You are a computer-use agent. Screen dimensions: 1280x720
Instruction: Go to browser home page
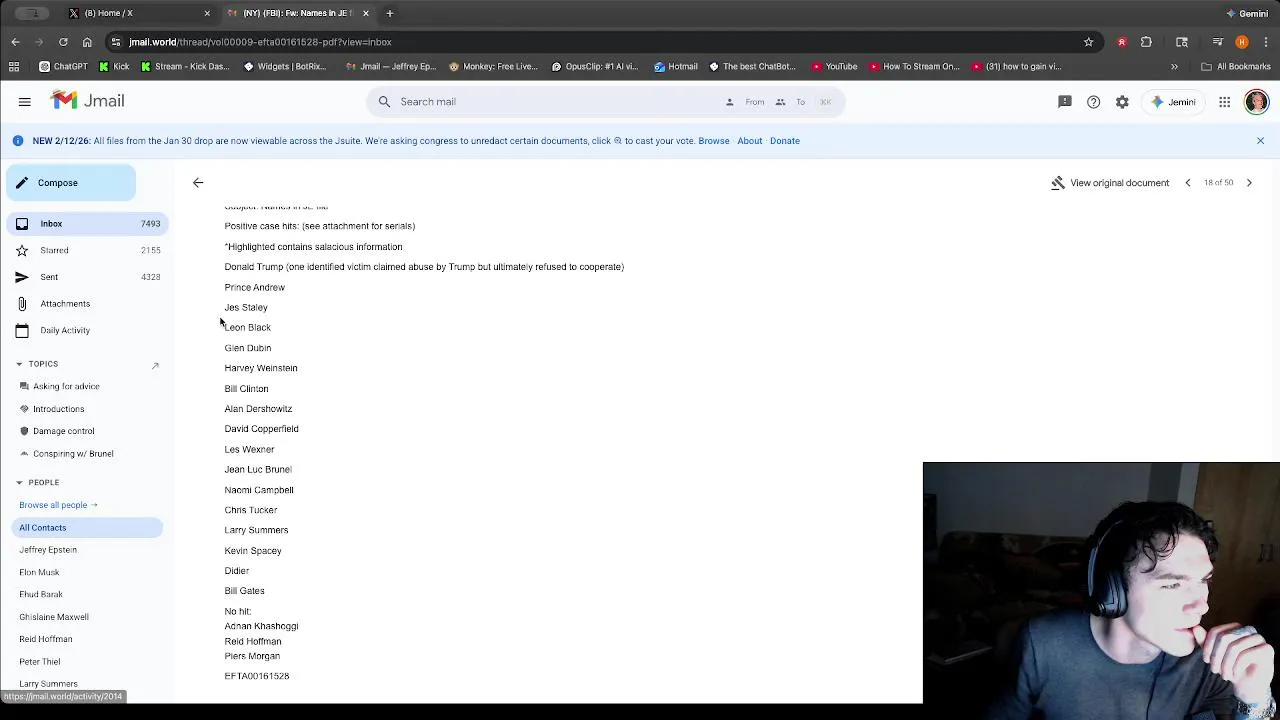[x=87, y=42]
